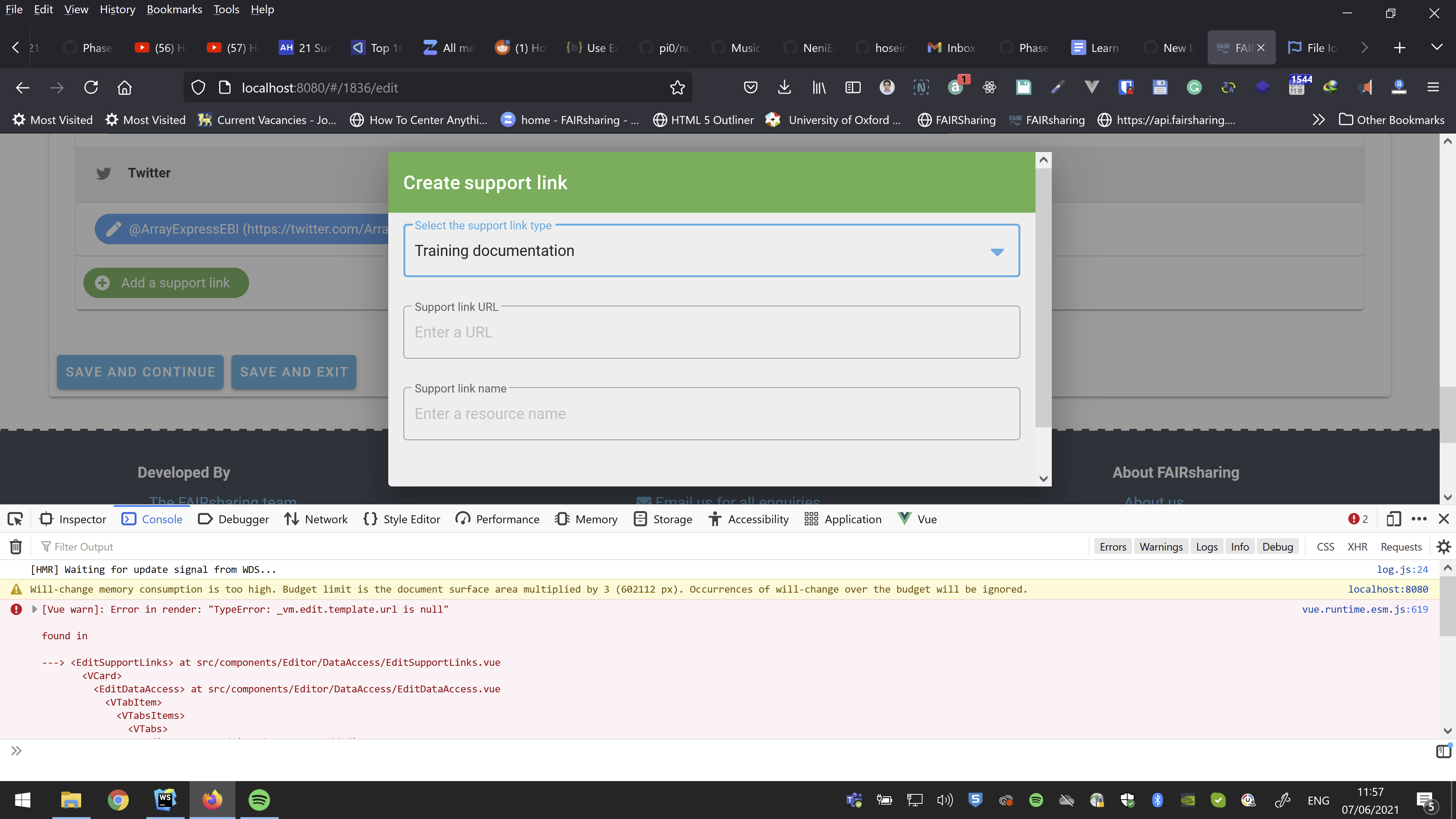The width and height of the screenshot is (1456, 819).
Task: Click SAVE AND EXIT
Action: coord(293,372)
